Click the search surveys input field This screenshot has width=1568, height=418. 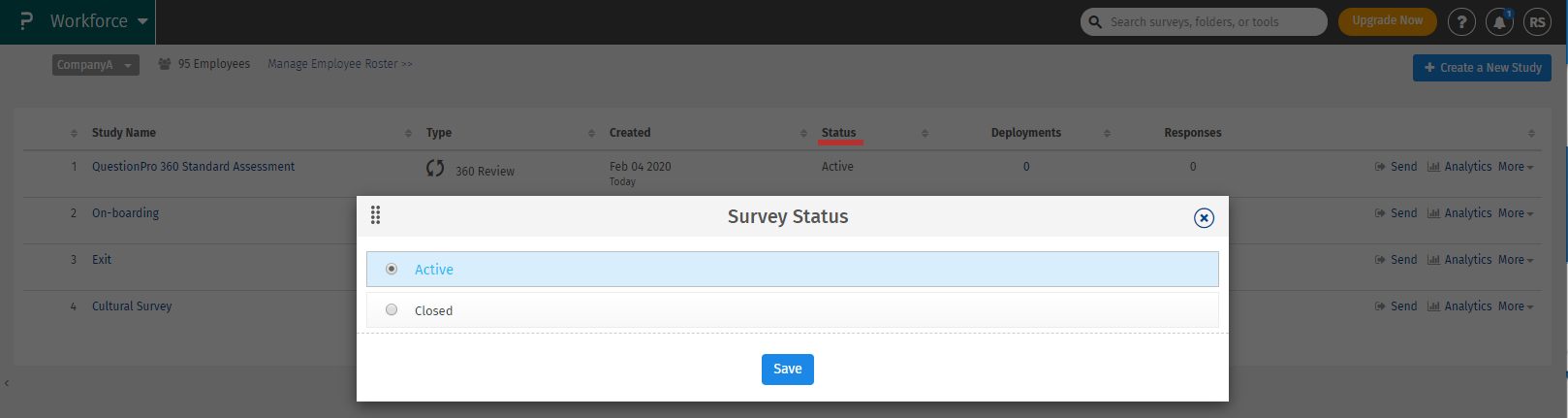point(1204,21)
